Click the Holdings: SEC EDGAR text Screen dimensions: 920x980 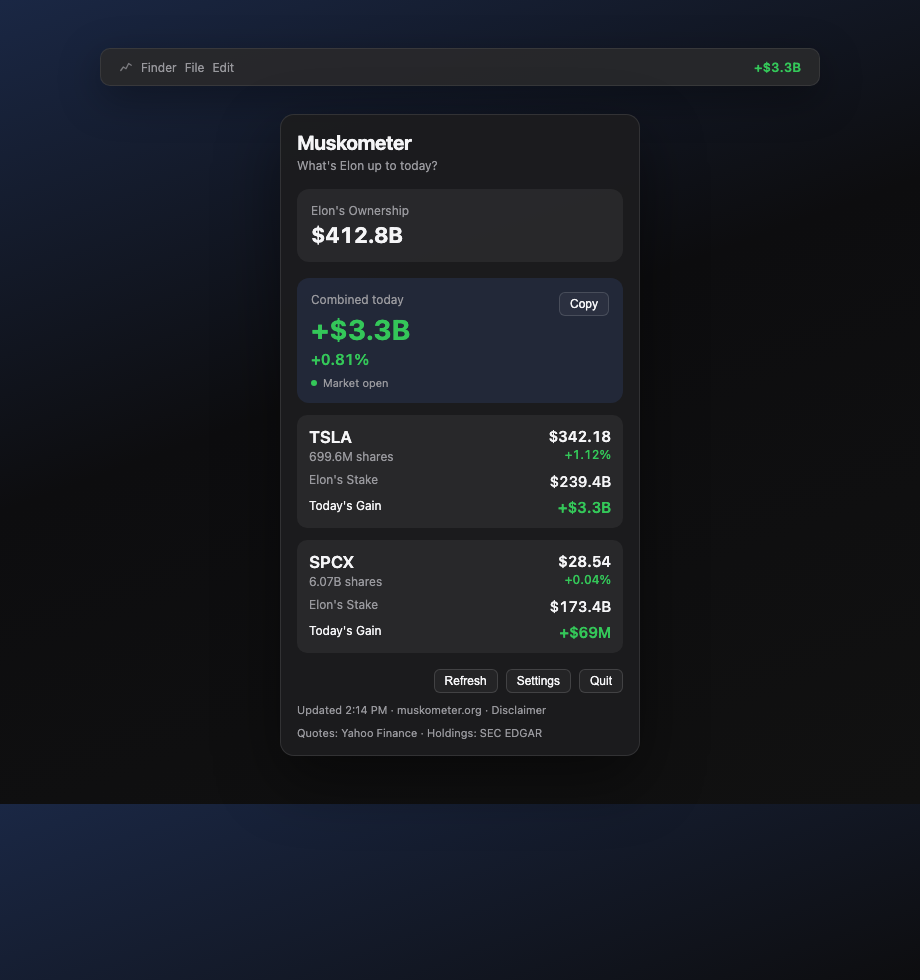coord(484,733)
